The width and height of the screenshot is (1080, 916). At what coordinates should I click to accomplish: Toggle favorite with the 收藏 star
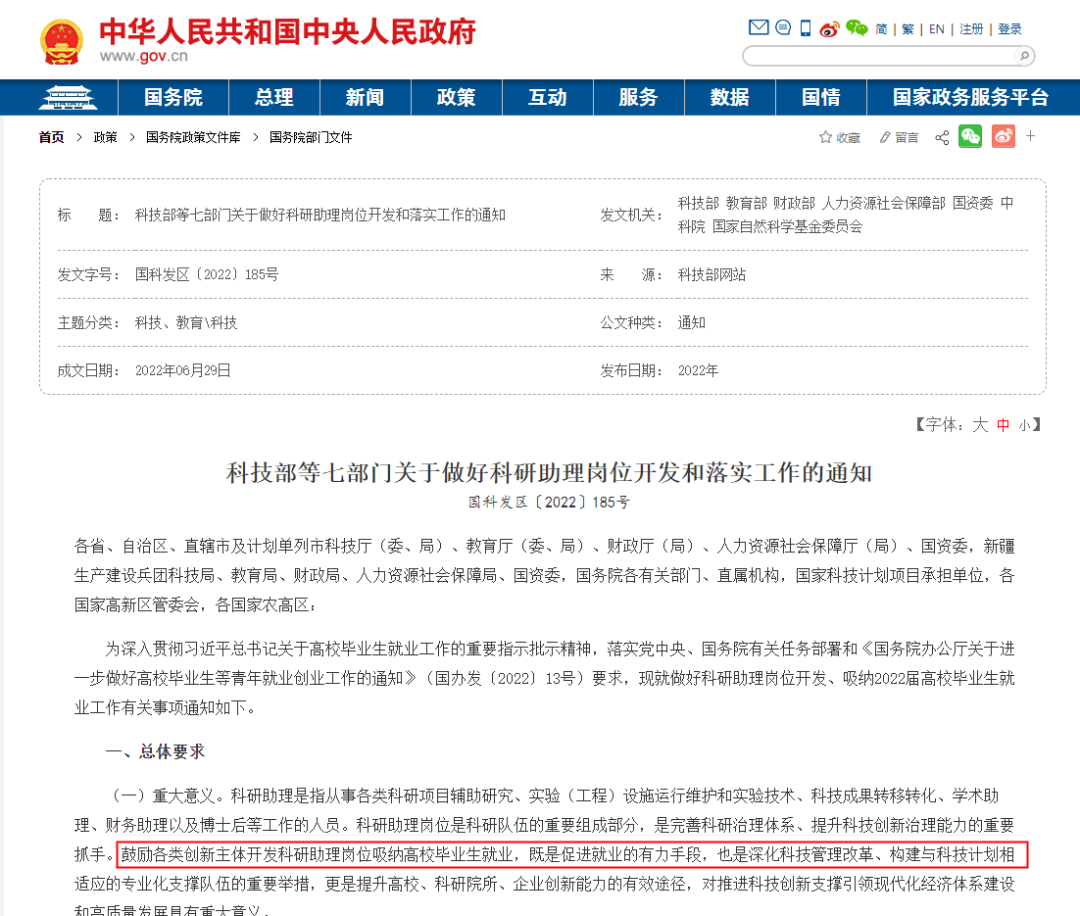click(x=840, y=137)
